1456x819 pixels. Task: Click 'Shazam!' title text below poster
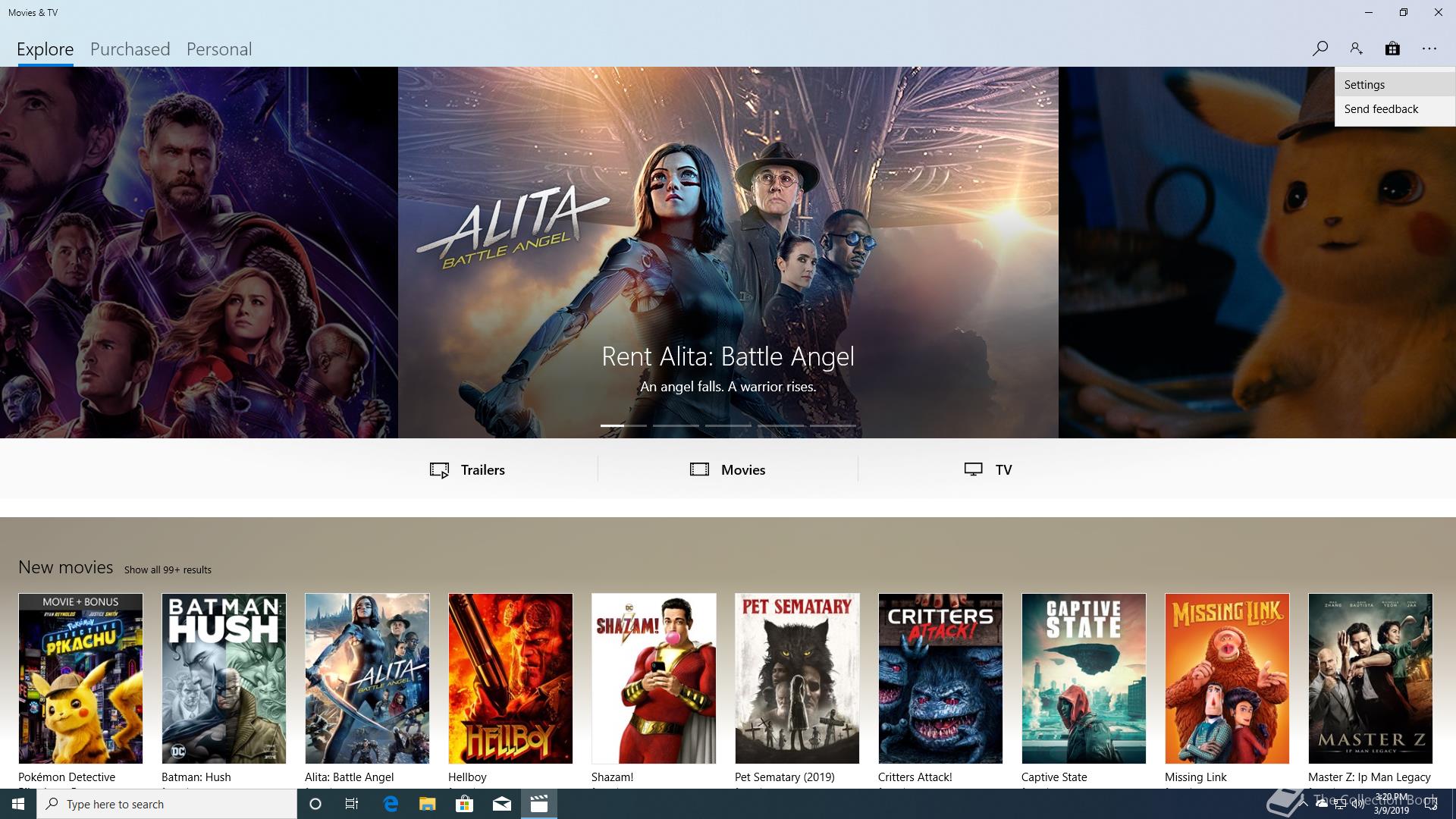612,777
